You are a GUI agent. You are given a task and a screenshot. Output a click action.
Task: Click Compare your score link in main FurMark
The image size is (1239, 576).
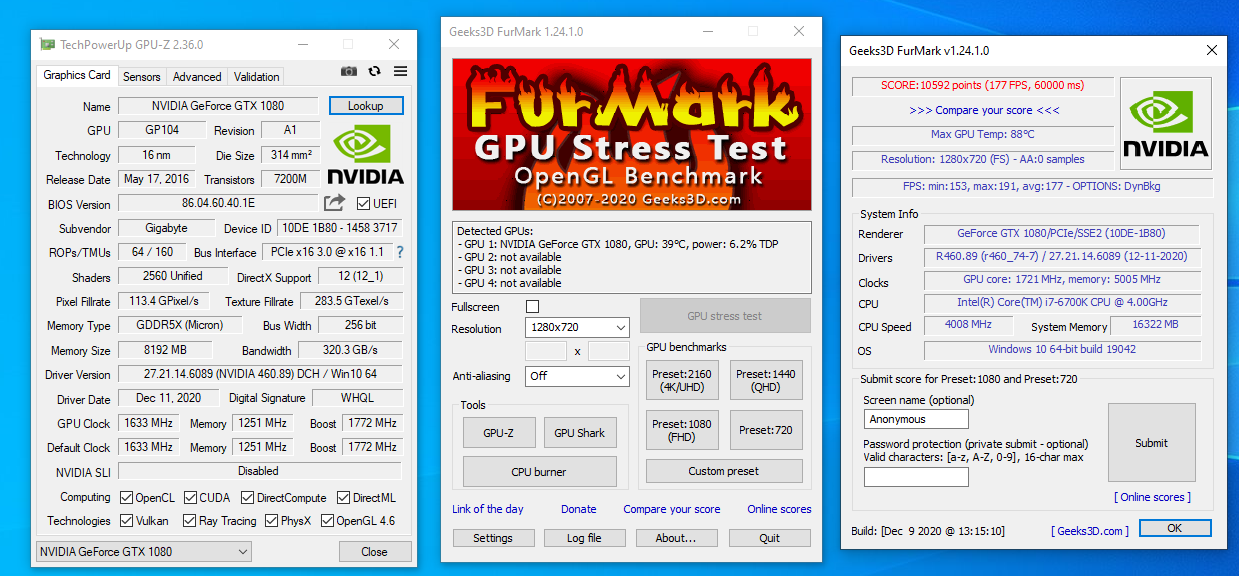tap(672, 509)
